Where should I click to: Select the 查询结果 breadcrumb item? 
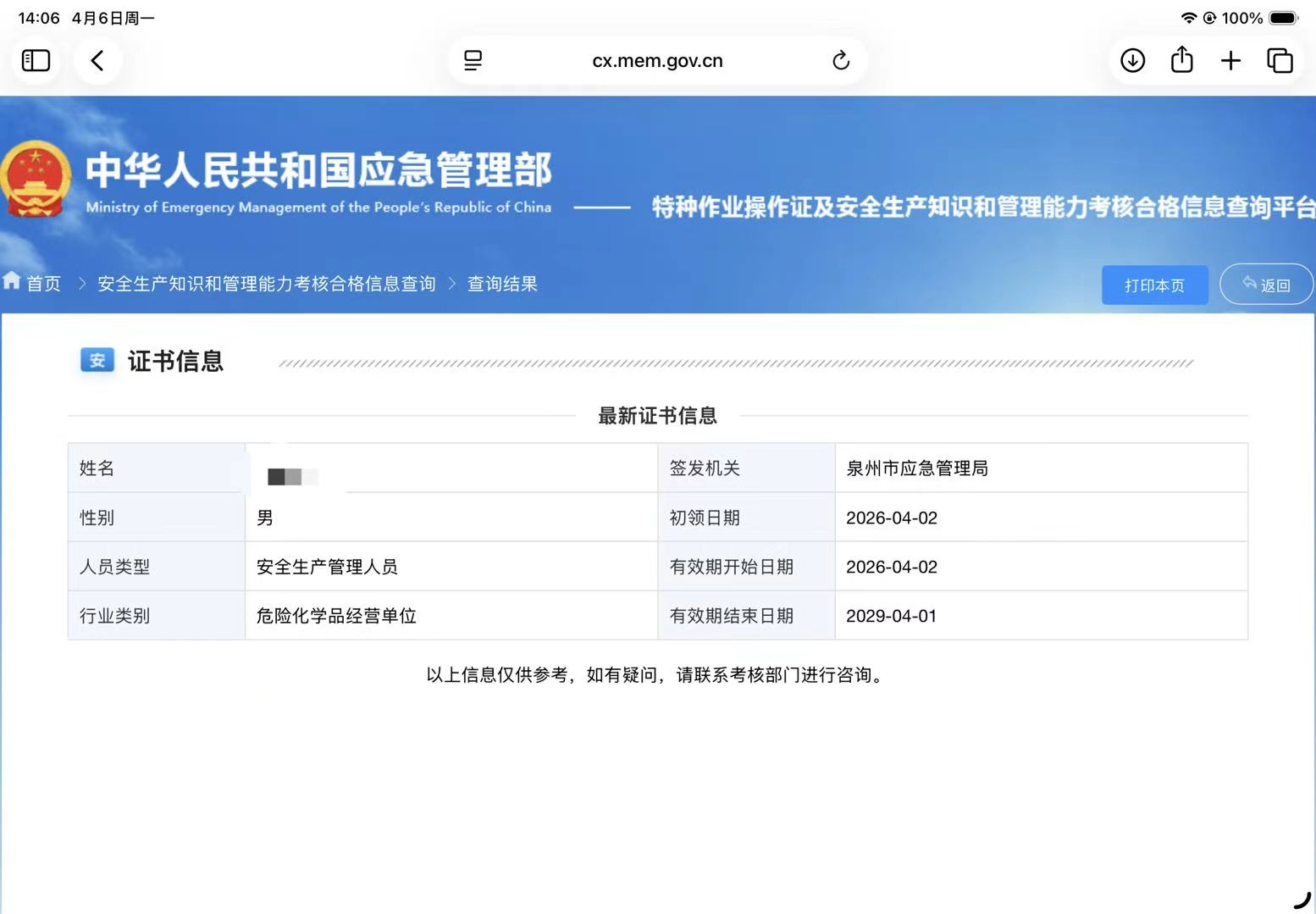(502, 284)
